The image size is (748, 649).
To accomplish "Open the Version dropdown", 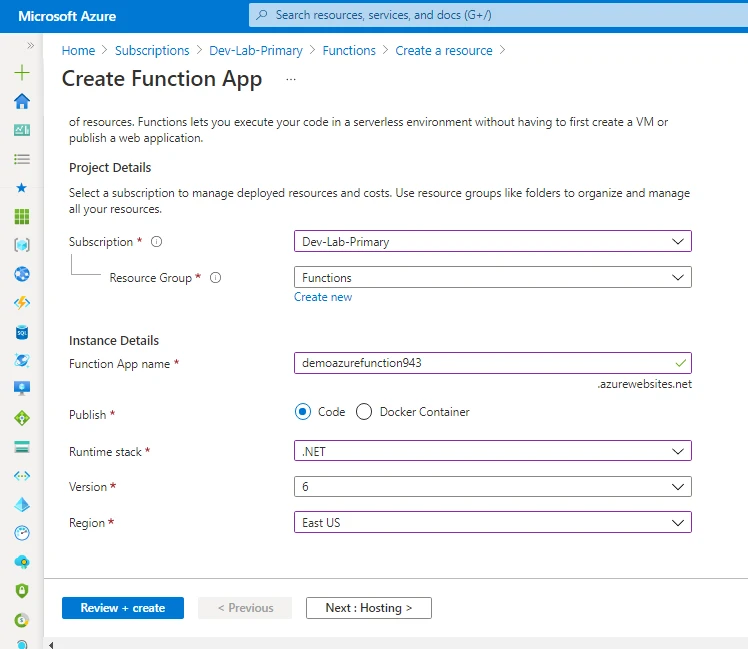I will 493,487.
